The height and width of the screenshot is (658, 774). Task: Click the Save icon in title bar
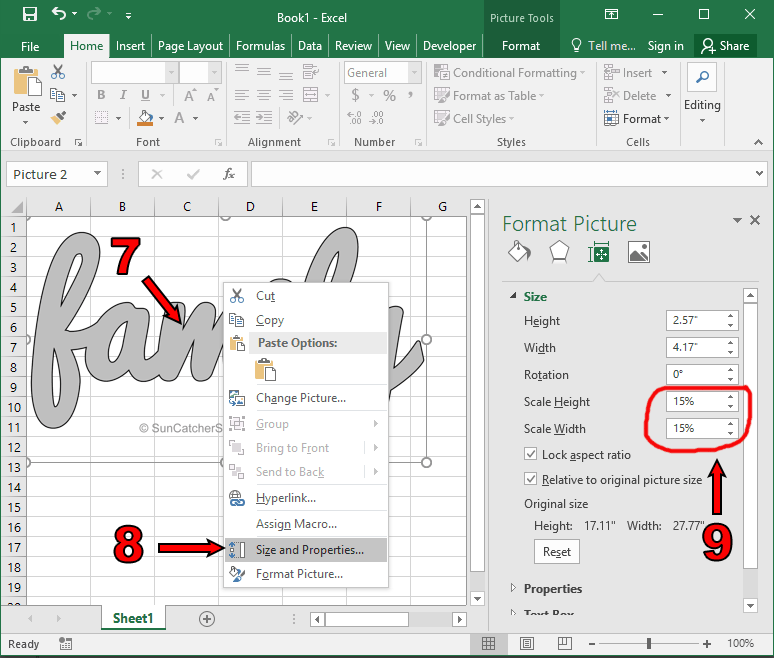(x=29, y=15)
